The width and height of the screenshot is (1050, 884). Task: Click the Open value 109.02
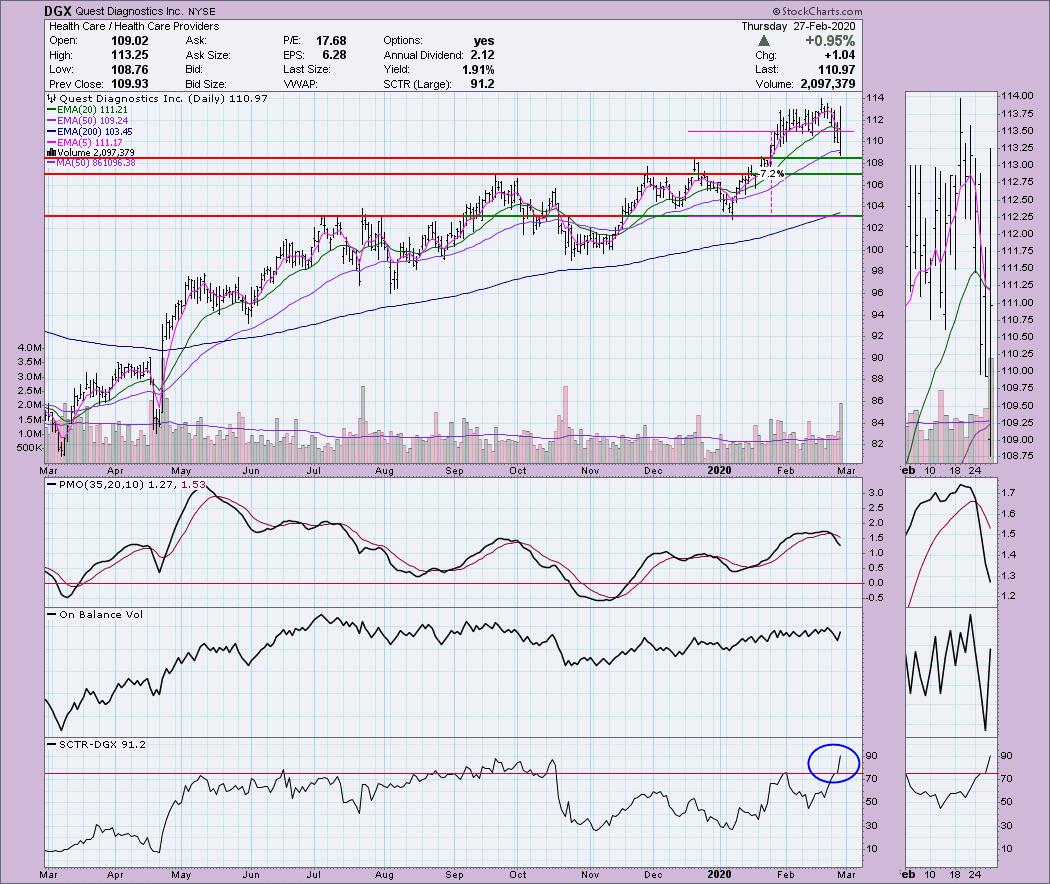pyautogui.click(x=129, y=41)
